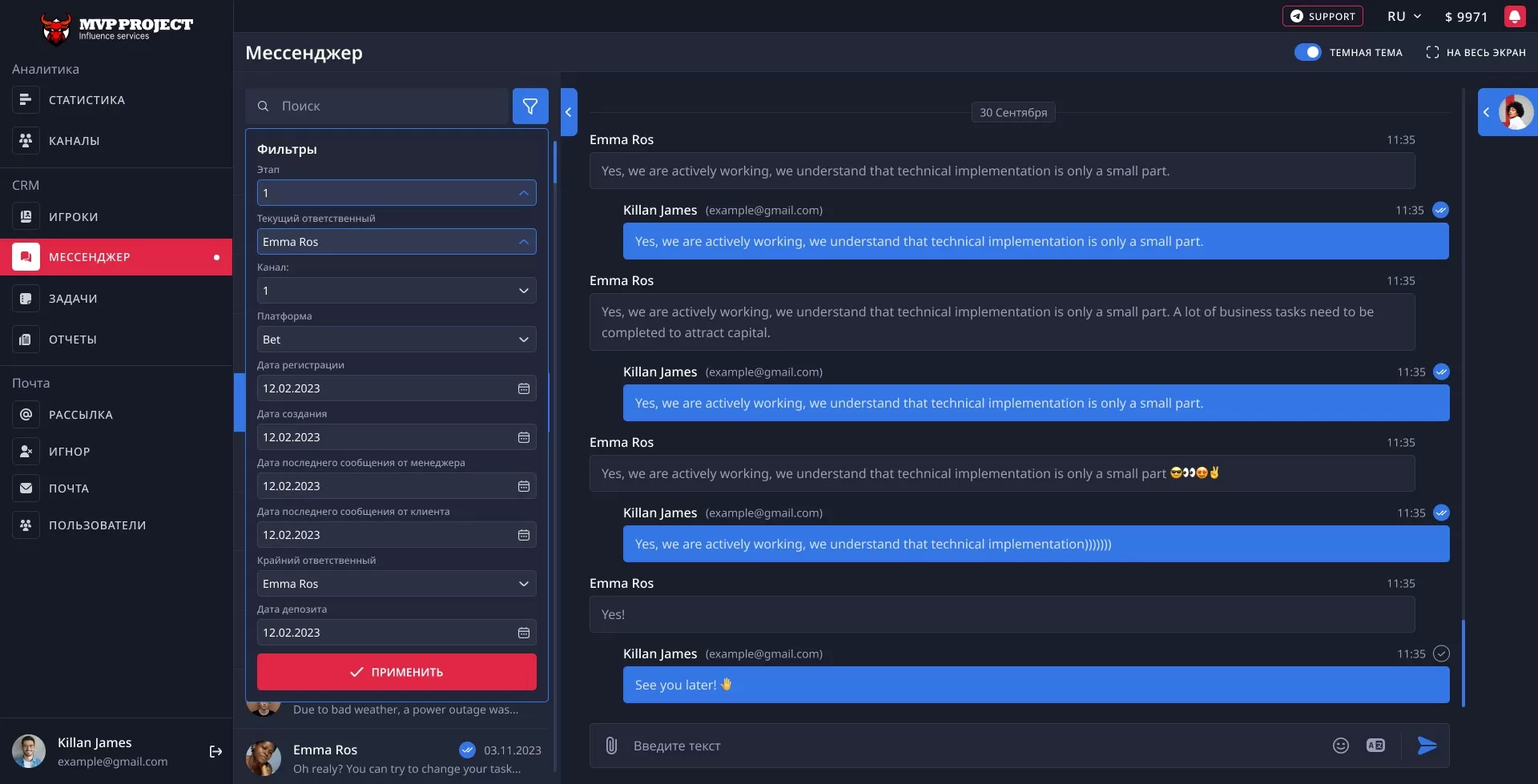1538x784 pixels.
Task: Toggle the Темная тема switch
Action: coord(1307,52)
